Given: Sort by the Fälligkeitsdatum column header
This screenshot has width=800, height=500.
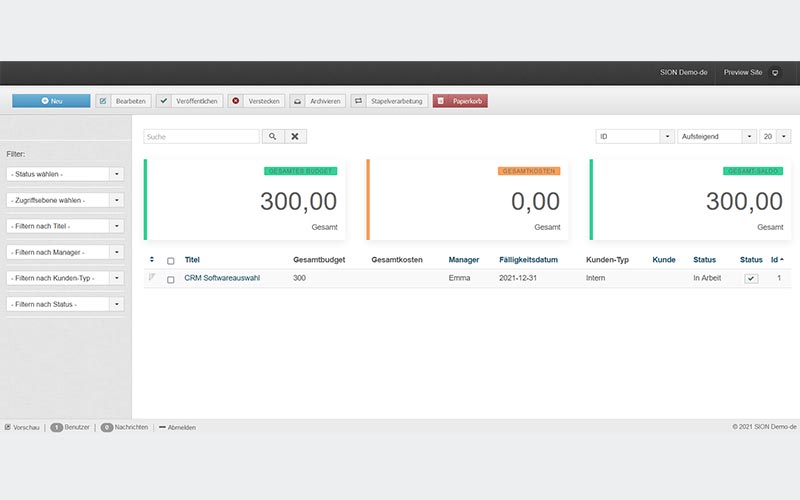Looking at the screenshot, I should [x=528, y=260].
